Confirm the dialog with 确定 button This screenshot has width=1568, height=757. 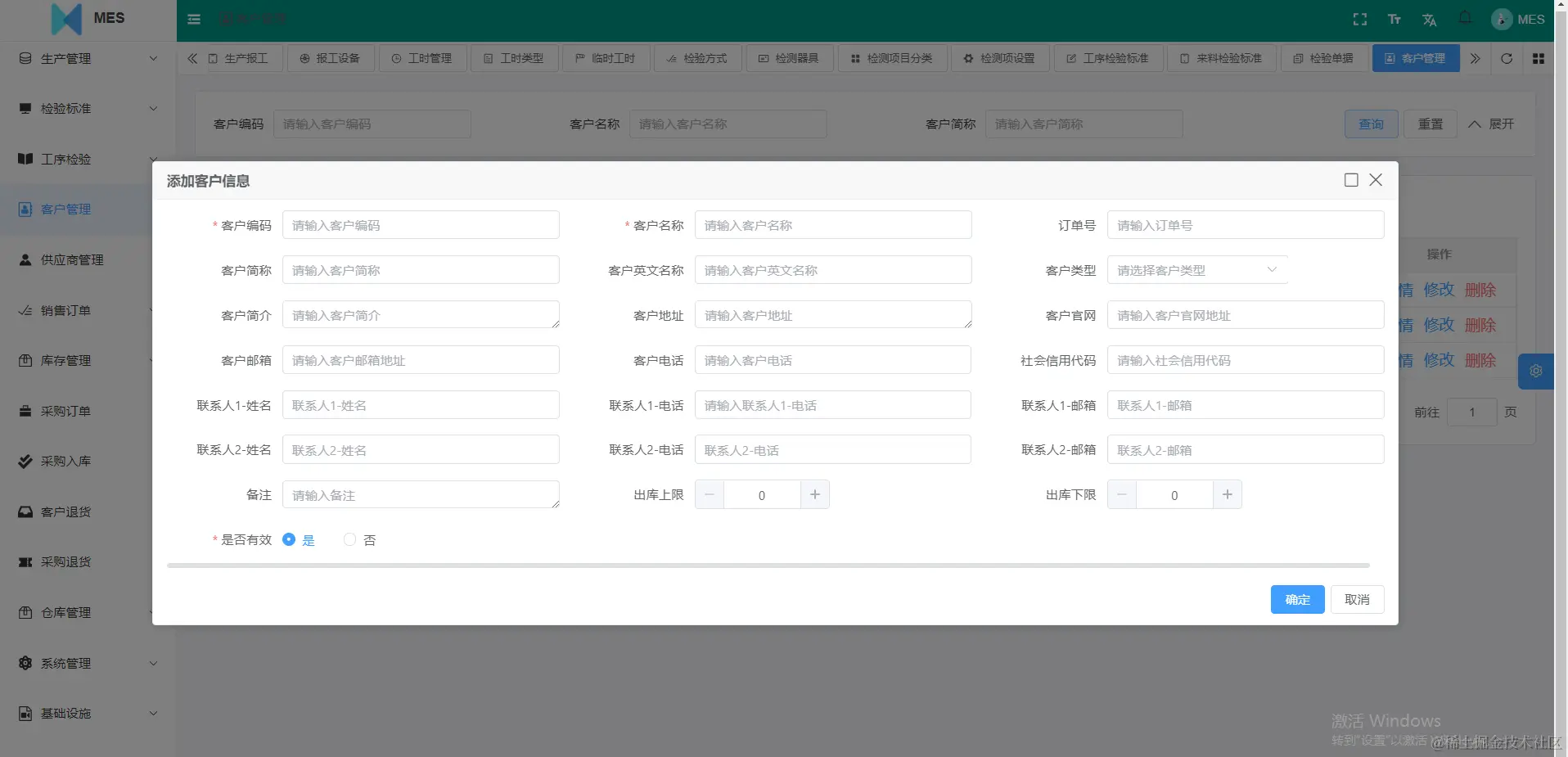click(x=1296, y=599)
